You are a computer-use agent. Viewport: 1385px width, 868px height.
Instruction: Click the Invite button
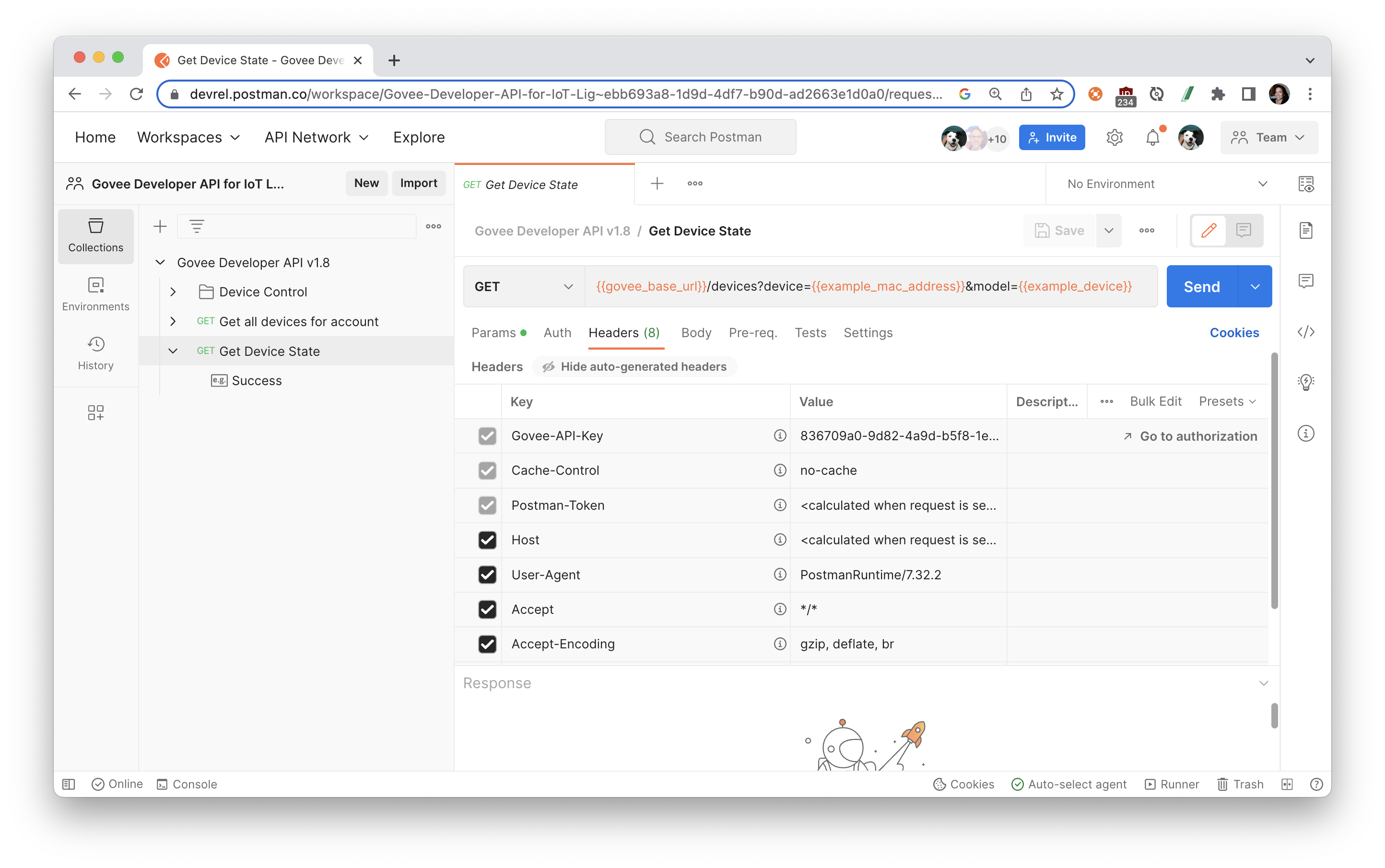click(1052, 138)
